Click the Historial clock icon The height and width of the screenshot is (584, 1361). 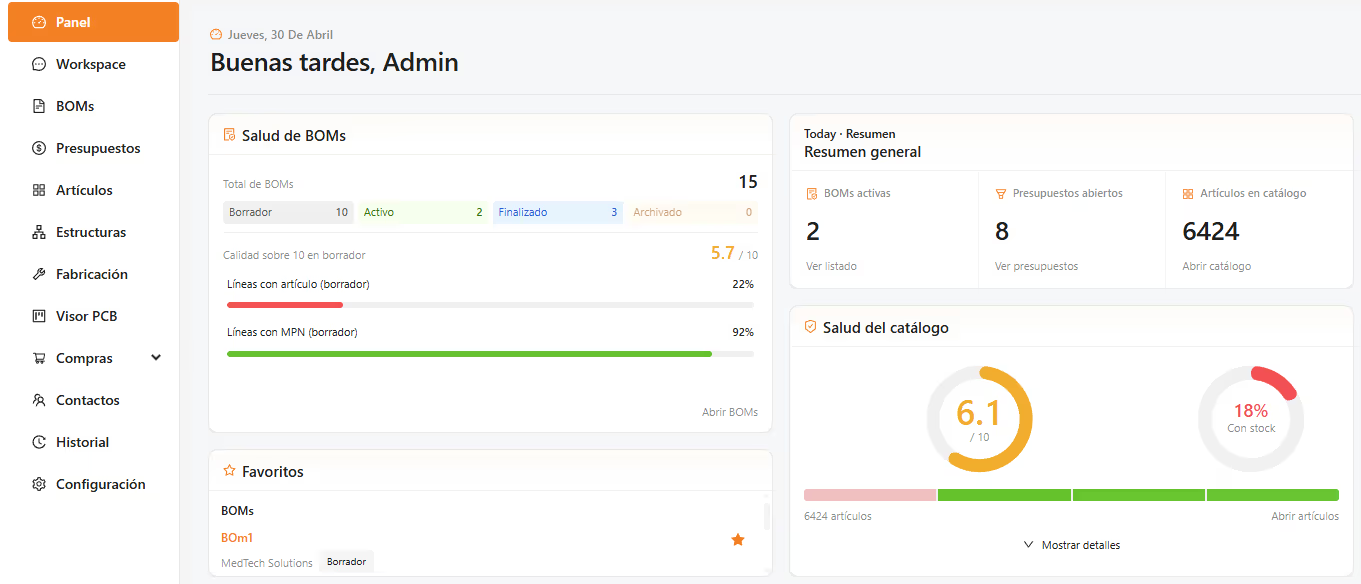tap(39, 442)
